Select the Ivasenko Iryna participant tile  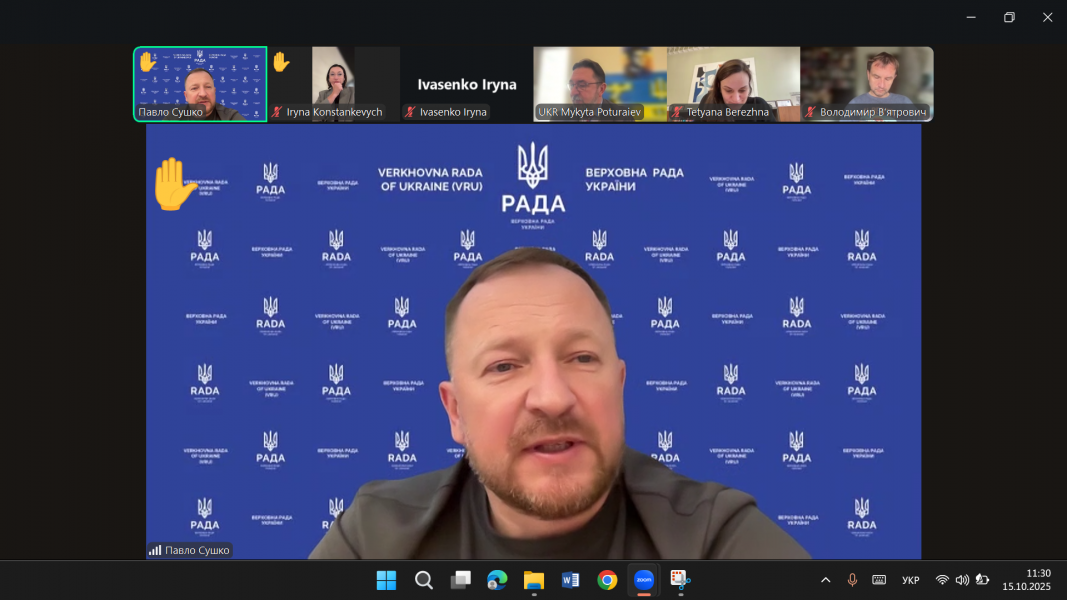tap(466, 84)
